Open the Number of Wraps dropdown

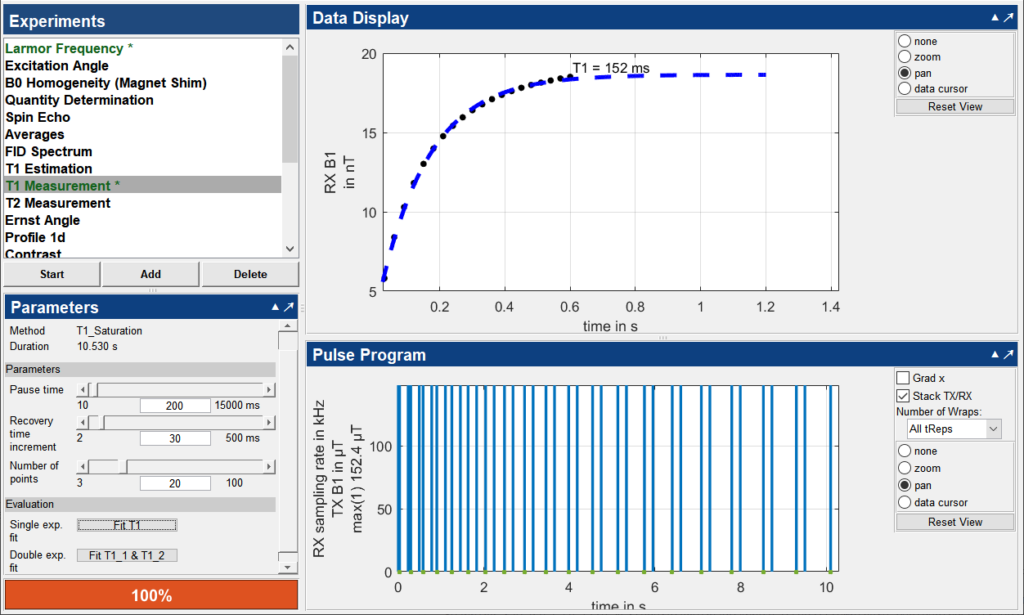pyautogui.click(x=952, y=429)
